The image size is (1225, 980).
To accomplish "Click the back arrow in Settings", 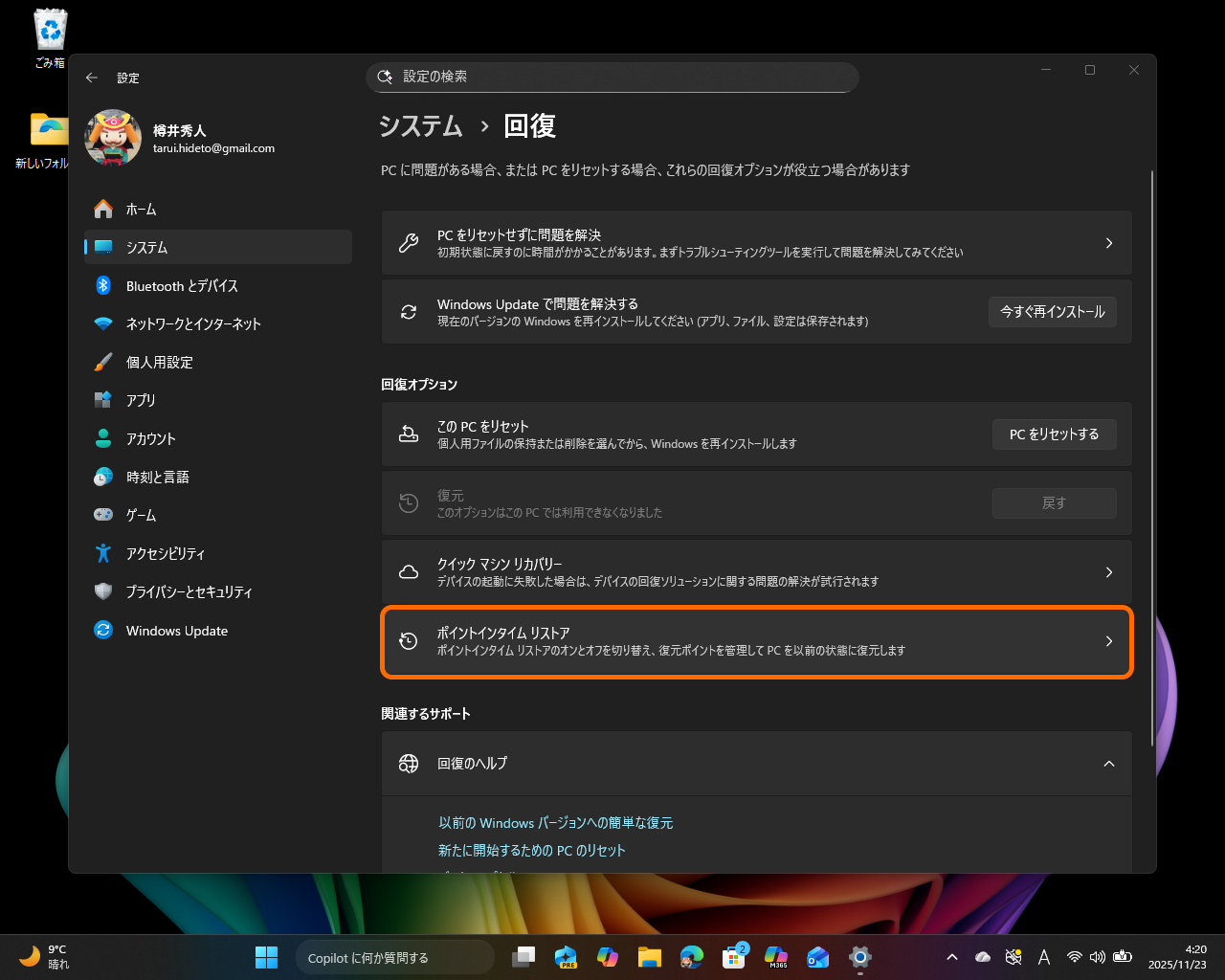I will pyautogui.click(x=92, y=78).
